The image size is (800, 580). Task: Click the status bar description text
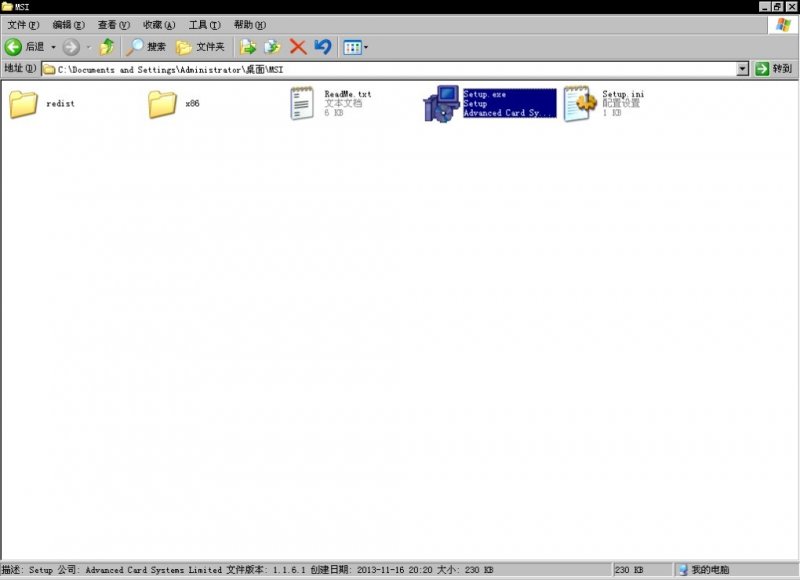point(247,570)
